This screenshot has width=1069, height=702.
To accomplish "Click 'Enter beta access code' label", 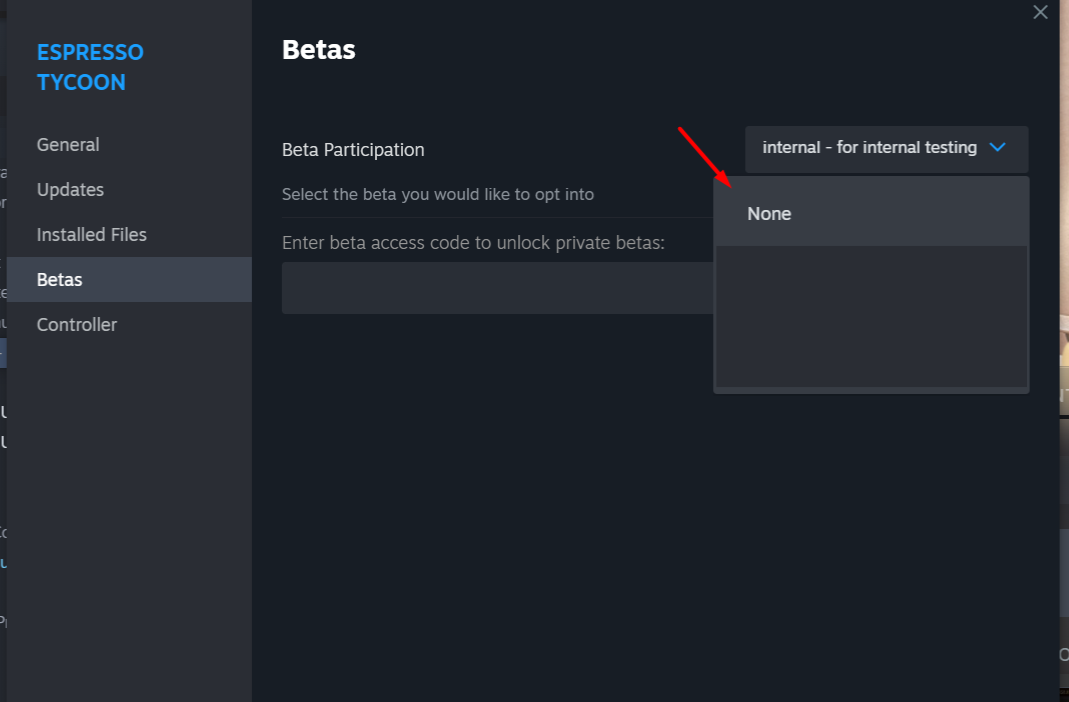I will (x=473, y=243).
